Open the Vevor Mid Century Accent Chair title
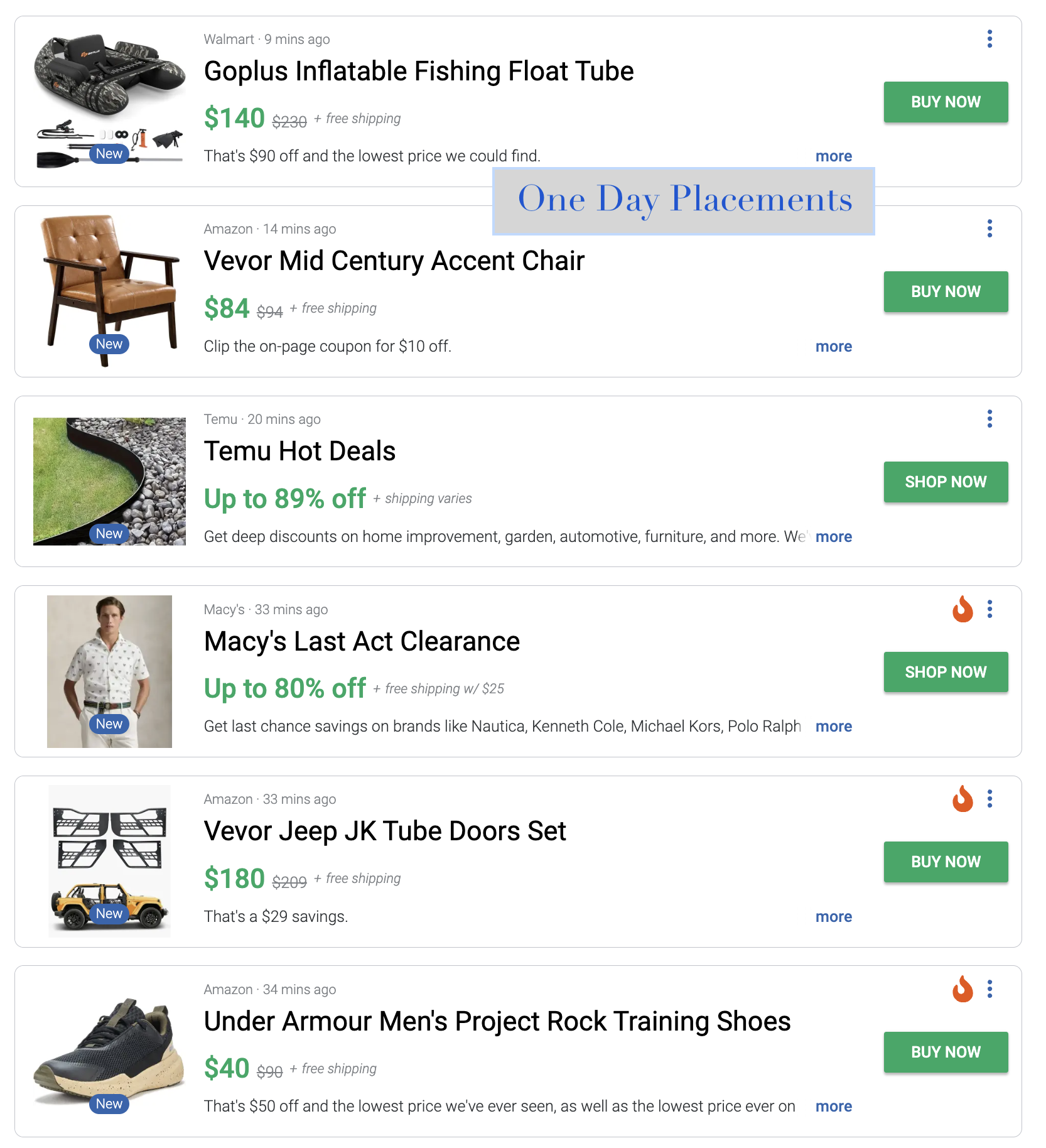 [x=394, y=261]
